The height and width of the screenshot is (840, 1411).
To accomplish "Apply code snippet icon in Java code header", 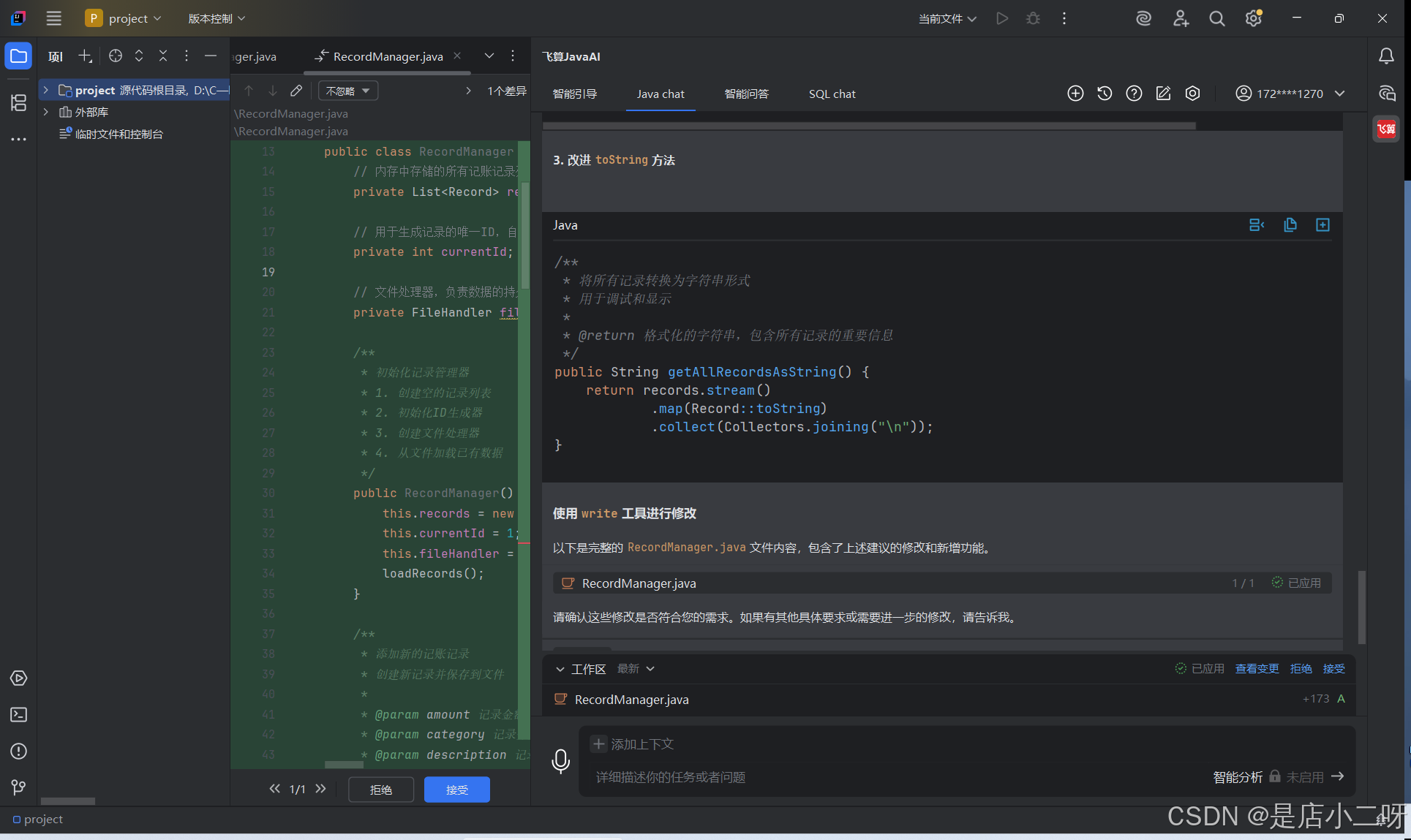I will [1257, 224].
